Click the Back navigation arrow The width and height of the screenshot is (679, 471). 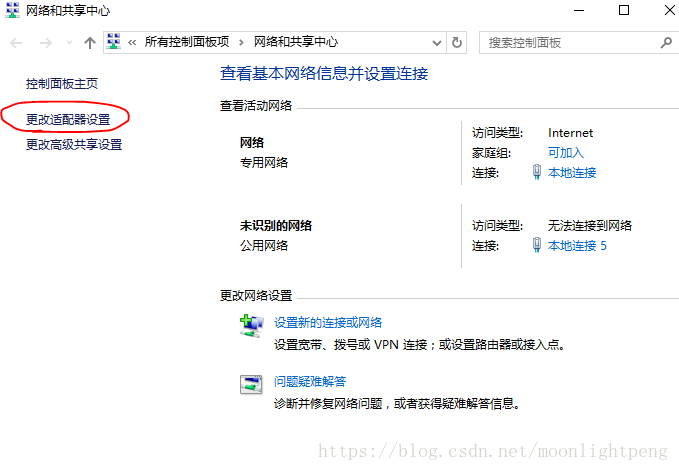(16, 43)
